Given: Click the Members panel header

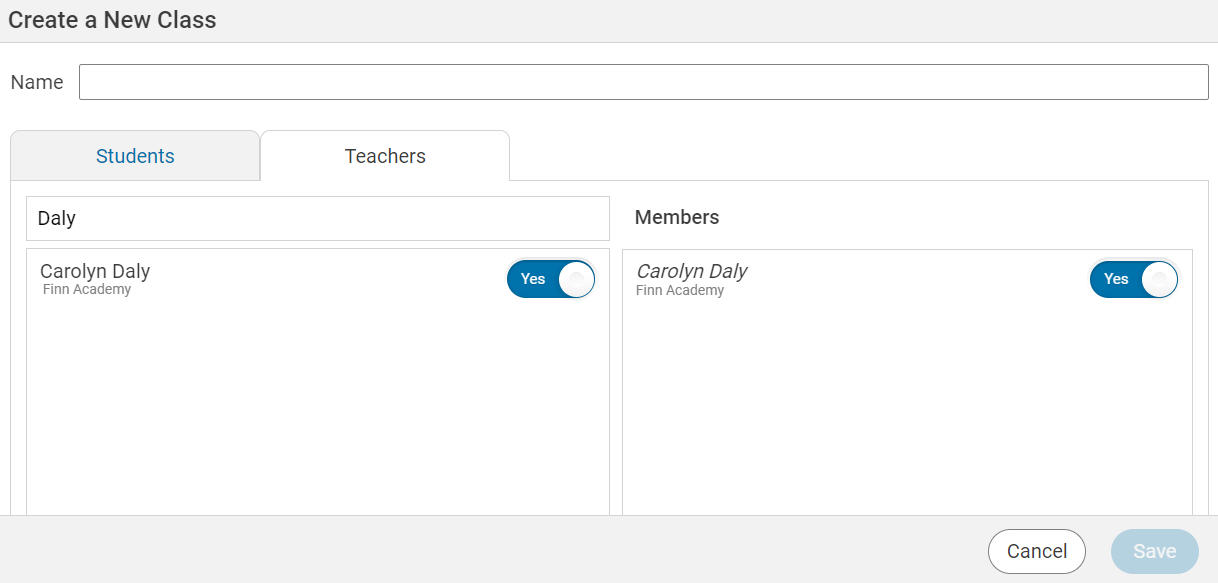Looking at the screenshot, I should [x=677, y=217].
